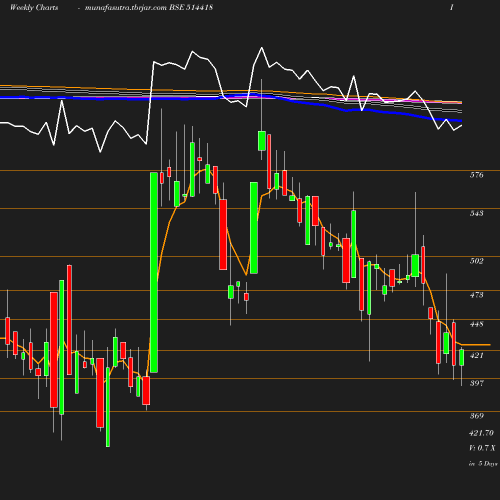This screenshot has height=500, width=500.
Task: Click the 421 price level label
Action: [x=476, y=355]
